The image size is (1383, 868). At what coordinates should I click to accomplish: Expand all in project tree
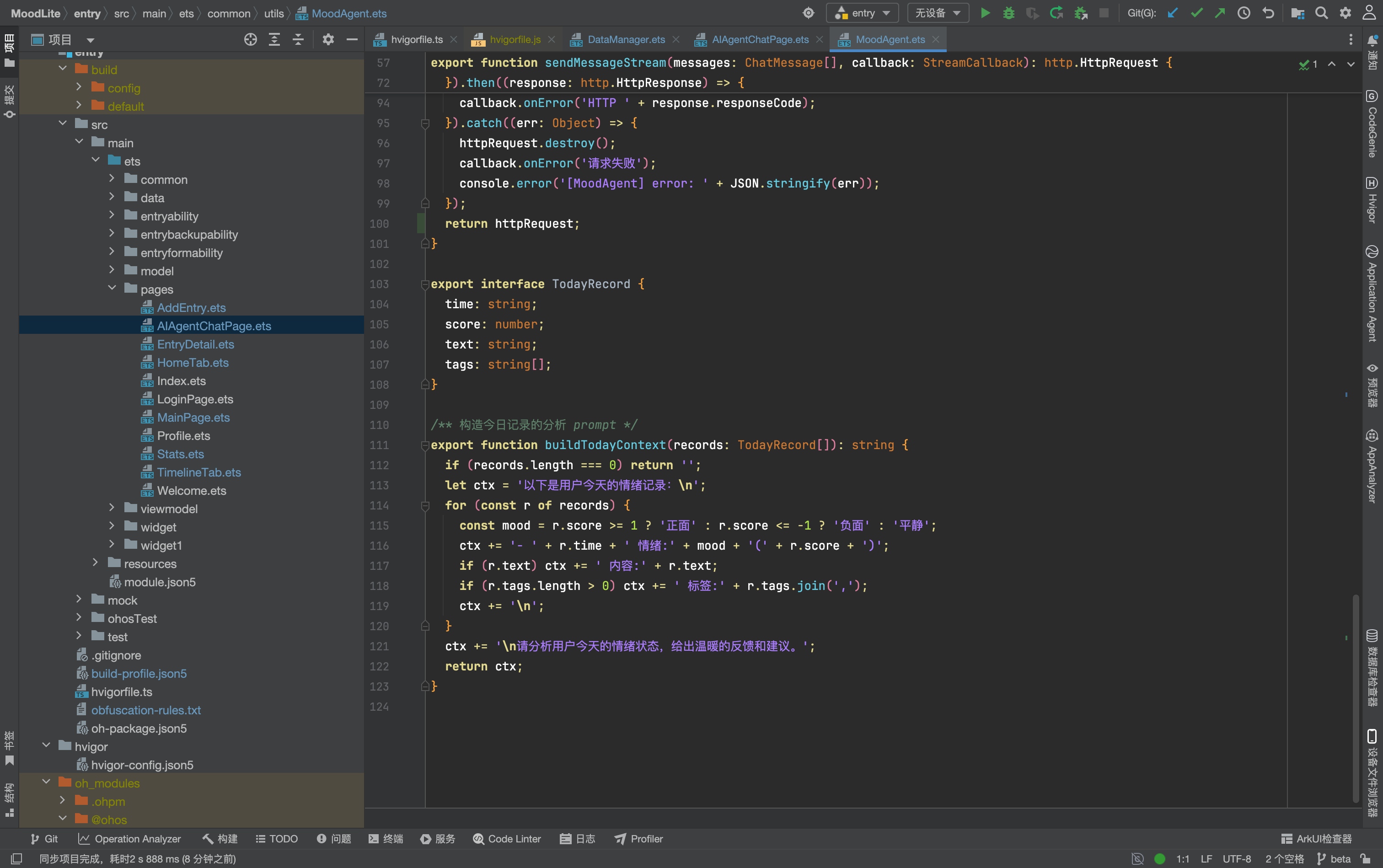[x=274, y=40]
